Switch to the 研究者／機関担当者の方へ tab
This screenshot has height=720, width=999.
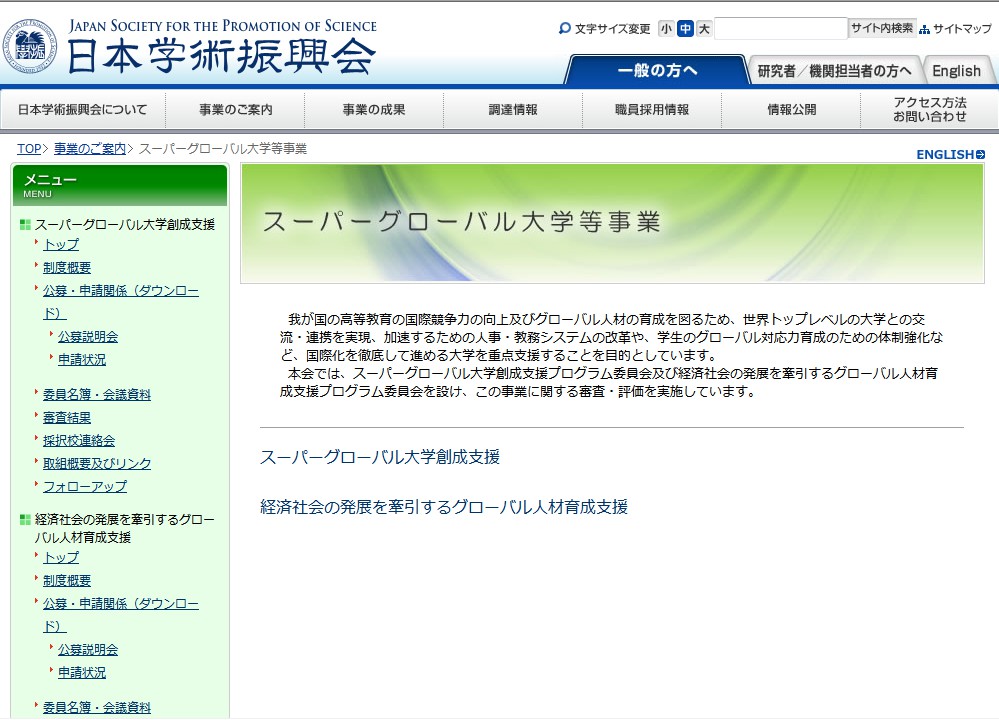point(834,71)
